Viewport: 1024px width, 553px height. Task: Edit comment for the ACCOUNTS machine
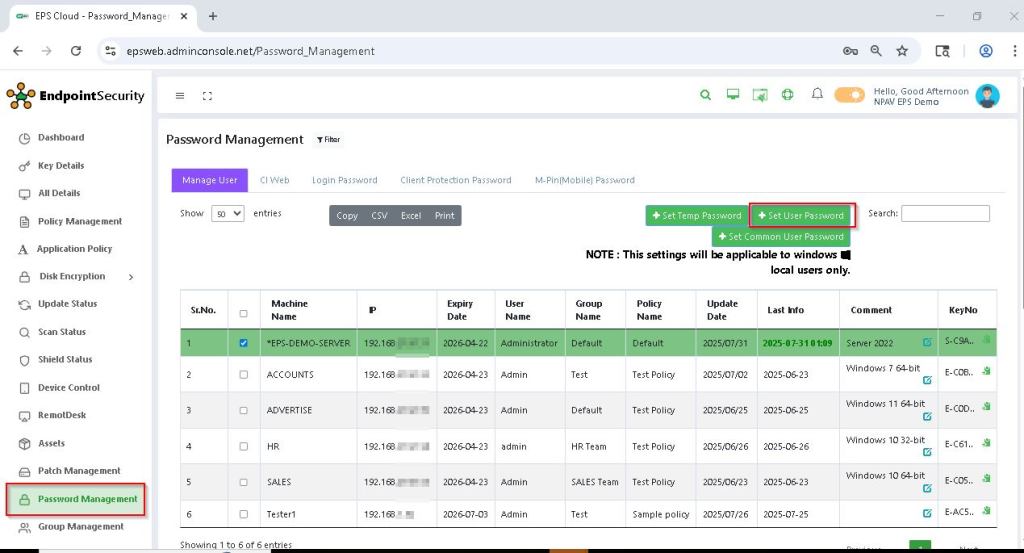point(927,380)
